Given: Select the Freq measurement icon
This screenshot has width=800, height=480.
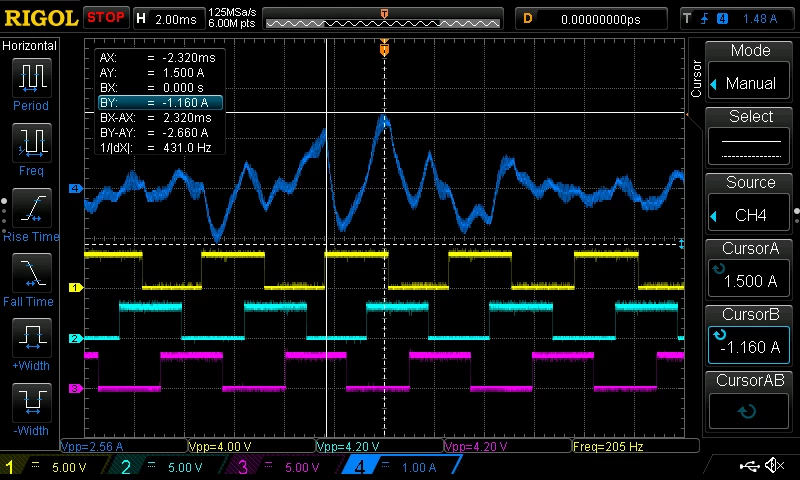Looking at the screenshot, I should (32, 142).
